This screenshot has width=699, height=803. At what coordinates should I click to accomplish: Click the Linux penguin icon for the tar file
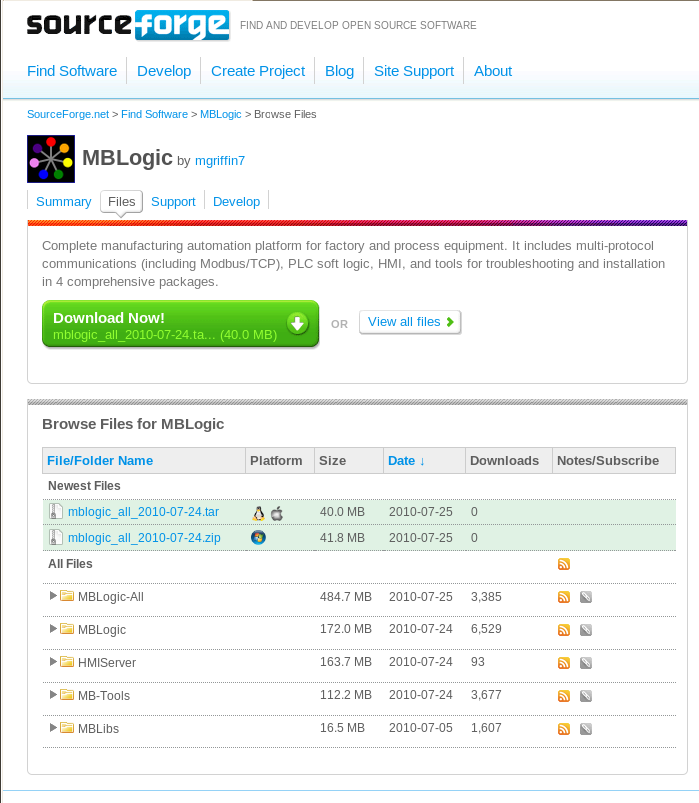(260, 512)
